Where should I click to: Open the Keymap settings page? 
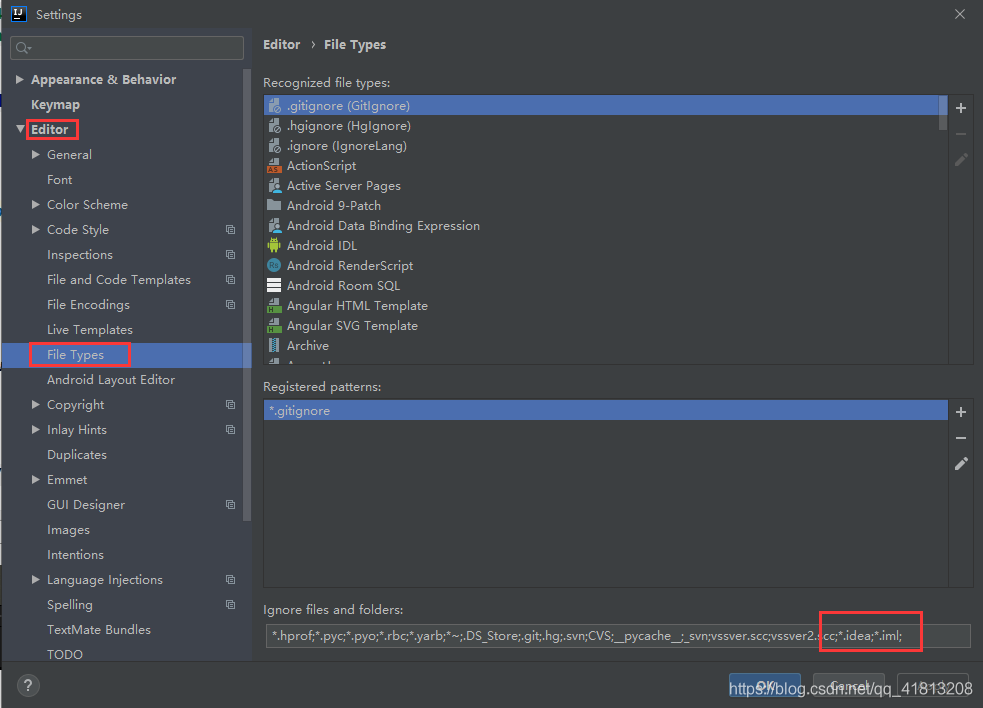point(55,105)
